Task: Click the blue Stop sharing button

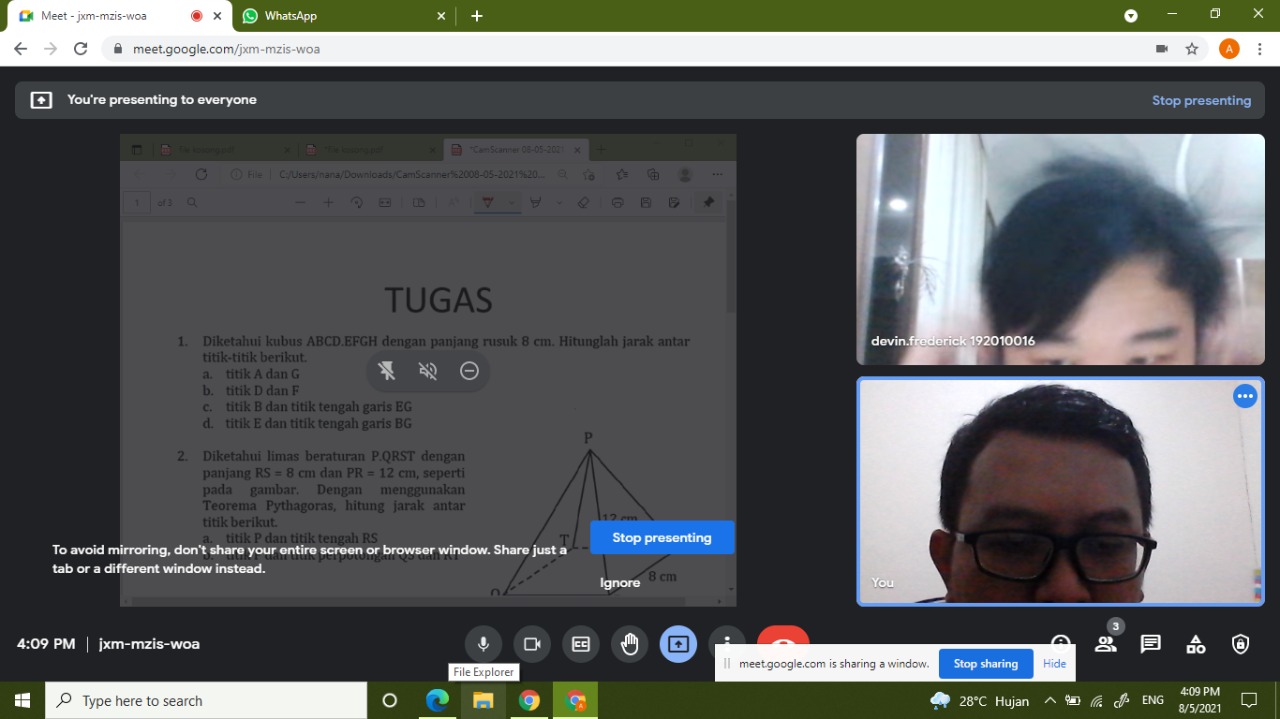Action: (985, 663)
